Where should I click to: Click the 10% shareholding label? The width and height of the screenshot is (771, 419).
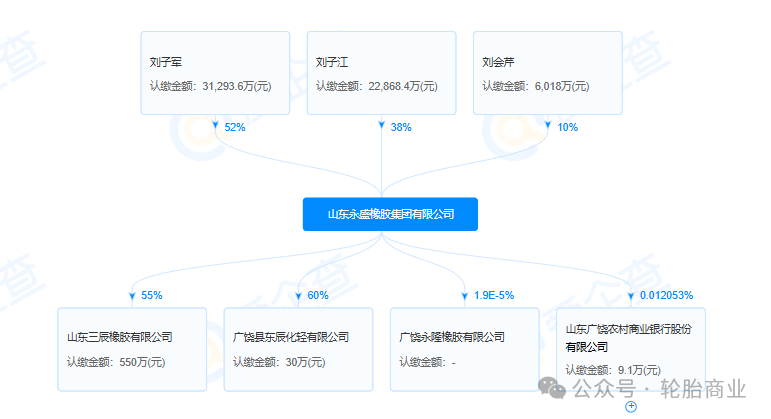567,127
